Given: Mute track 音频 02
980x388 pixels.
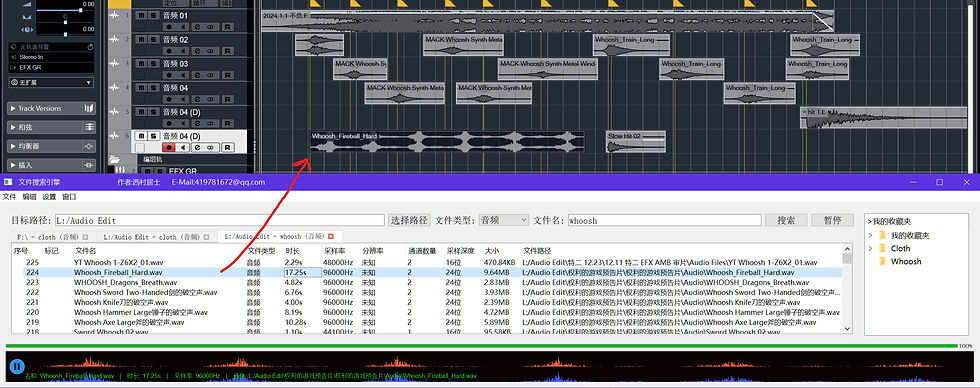Looking at the screenshot, I should (141, 39).
